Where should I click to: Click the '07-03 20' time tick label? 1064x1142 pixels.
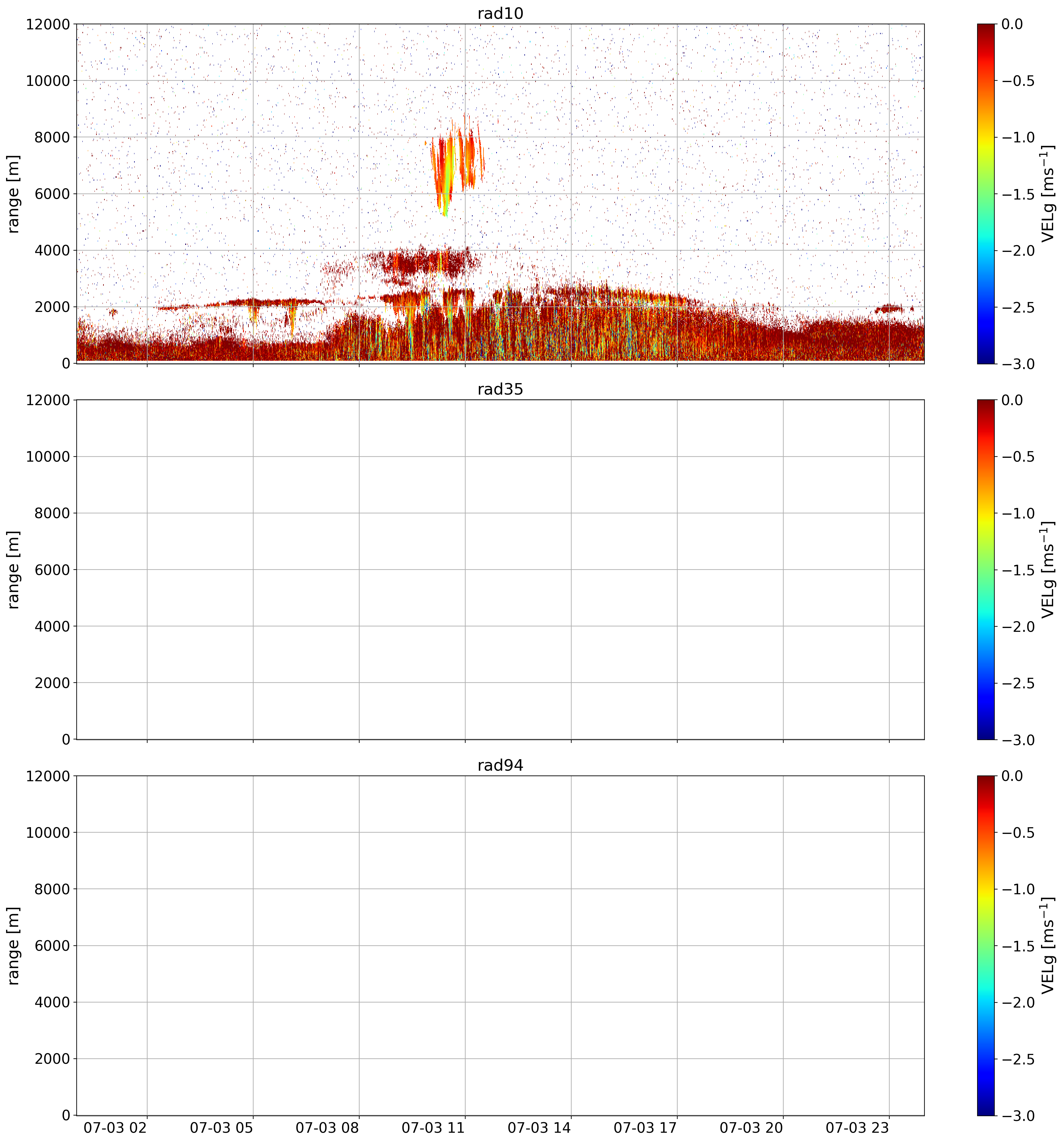(x=751, y=1128)
